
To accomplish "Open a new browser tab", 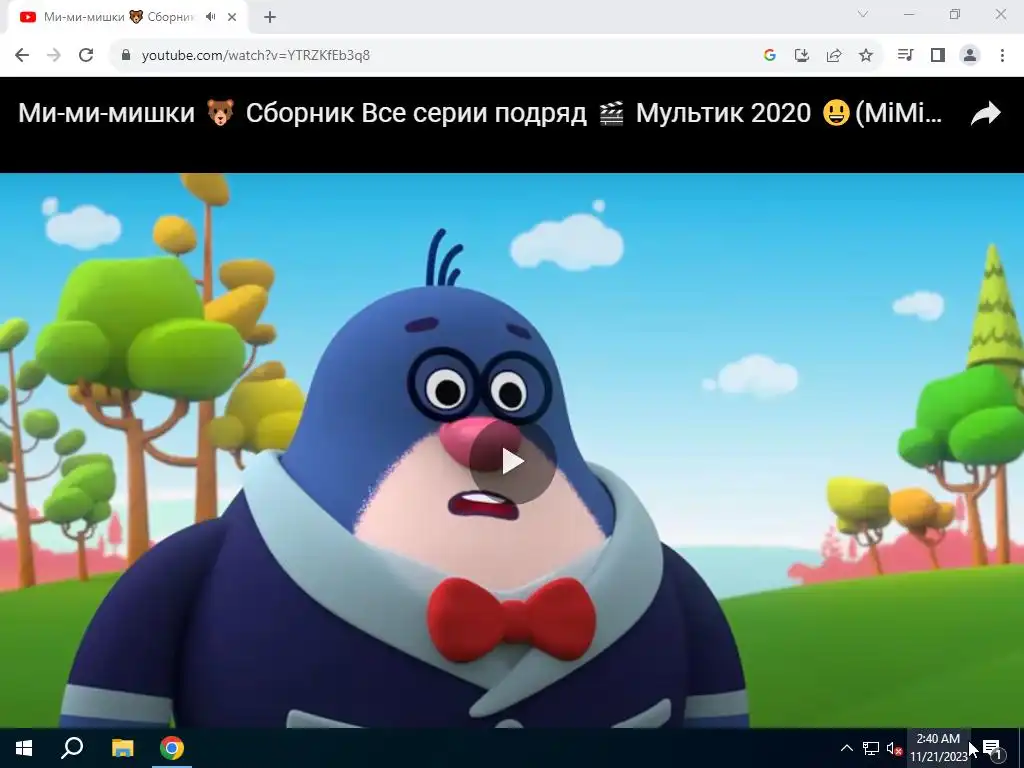I will pos(270,17).
